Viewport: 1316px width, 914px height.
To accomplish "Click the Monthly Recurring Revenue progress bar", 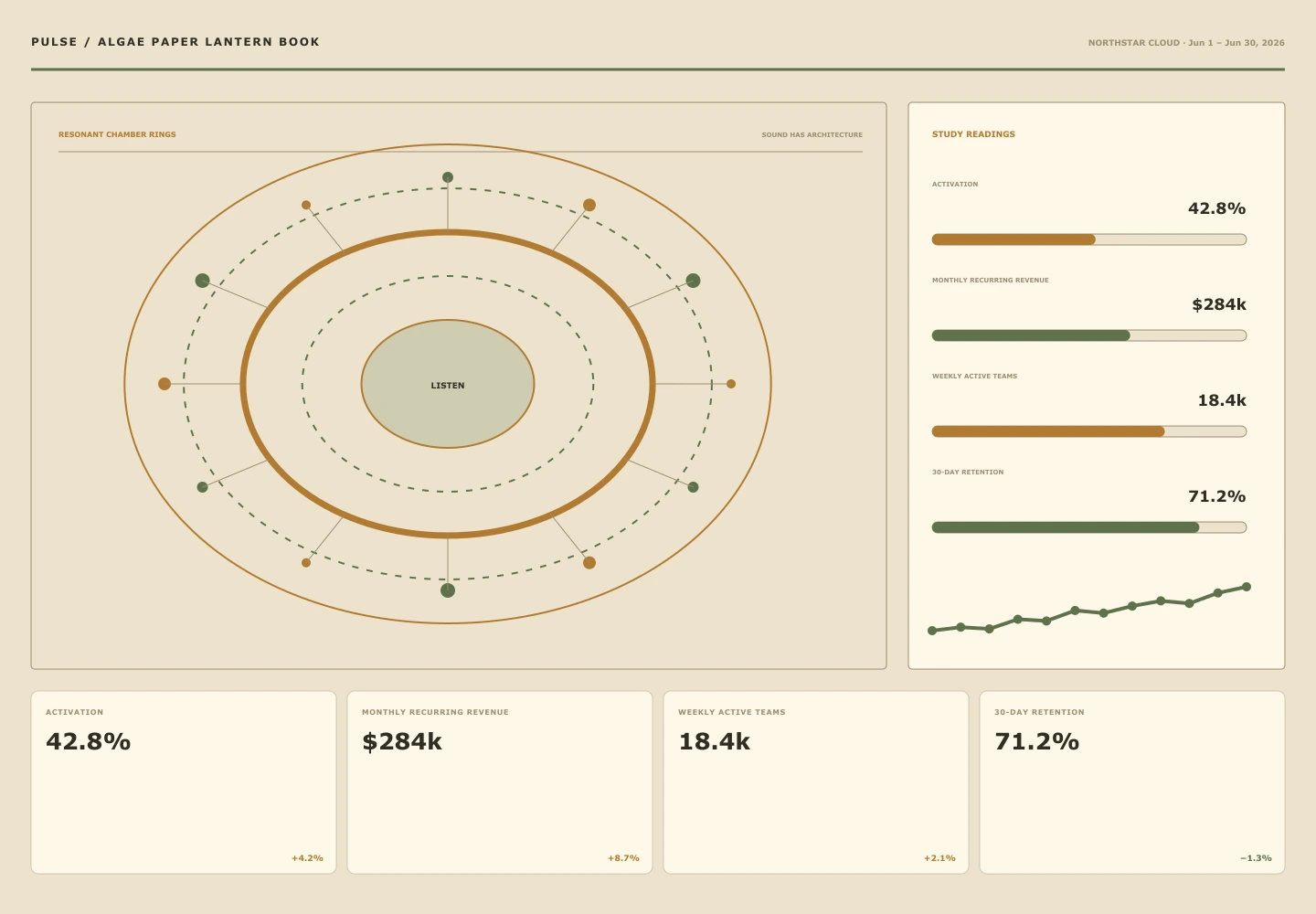I will [x=1089, y=335].
